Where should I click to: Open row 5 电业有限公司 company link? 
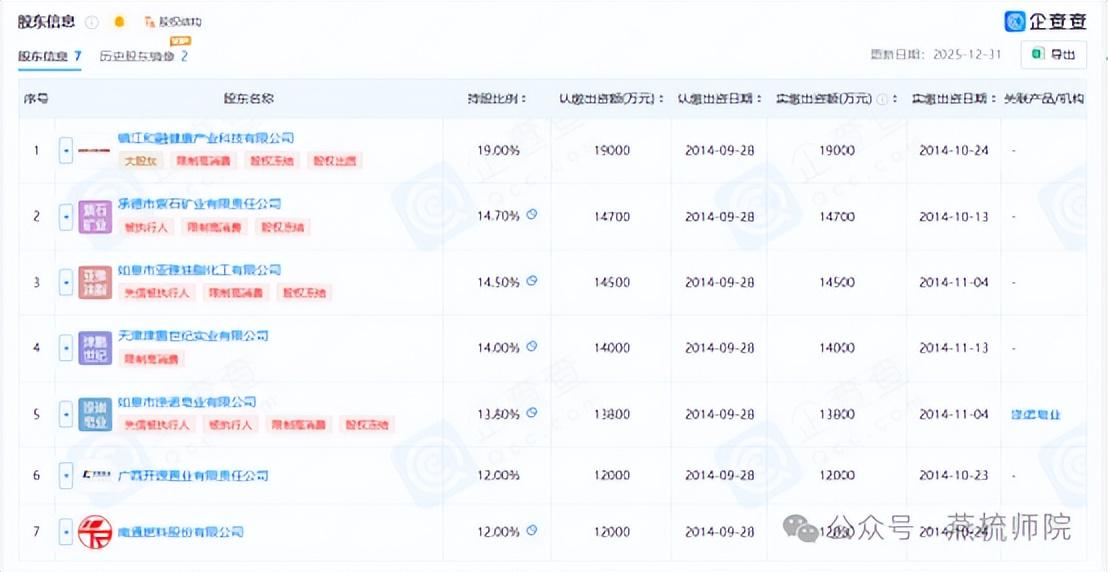tap(187, 402)
